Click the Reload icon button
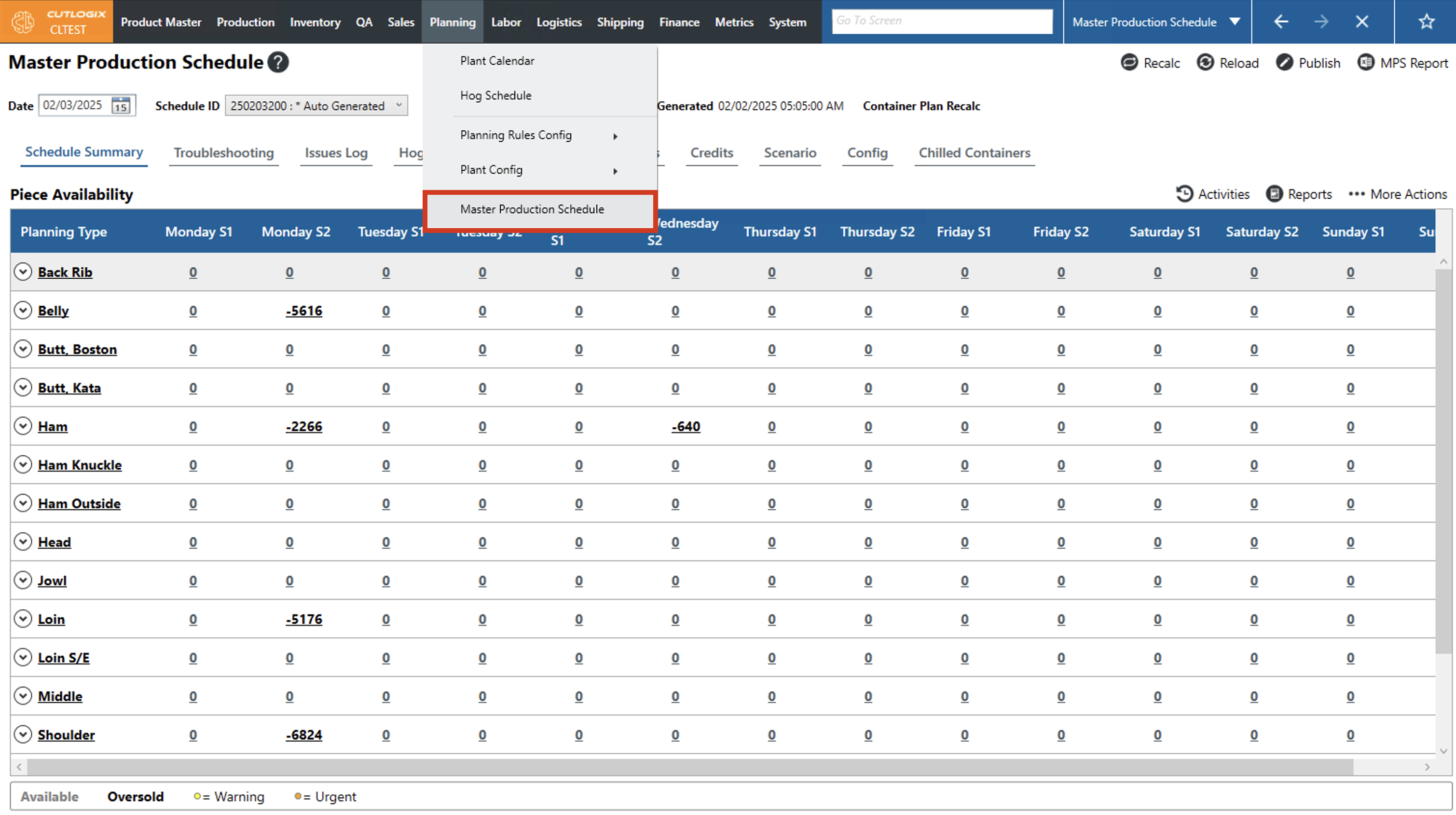 (x=1205, y=63)
